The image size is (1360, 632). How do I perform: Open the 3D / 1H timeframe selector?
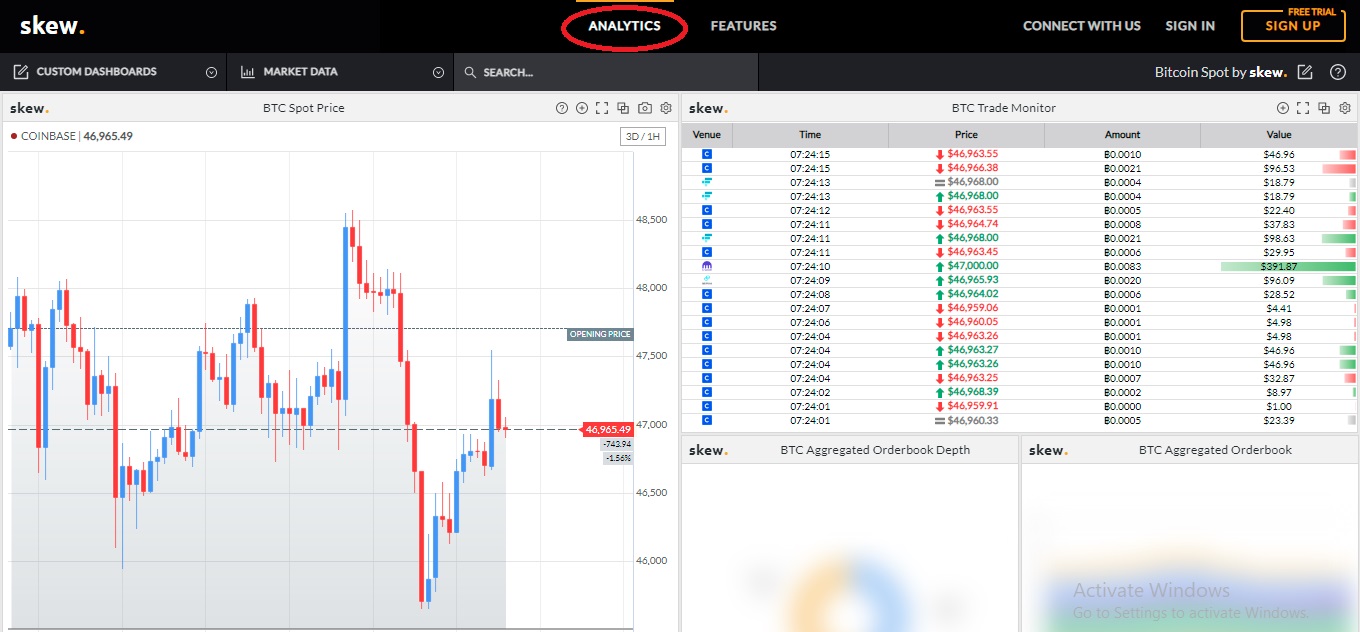(x=642, y=136)
